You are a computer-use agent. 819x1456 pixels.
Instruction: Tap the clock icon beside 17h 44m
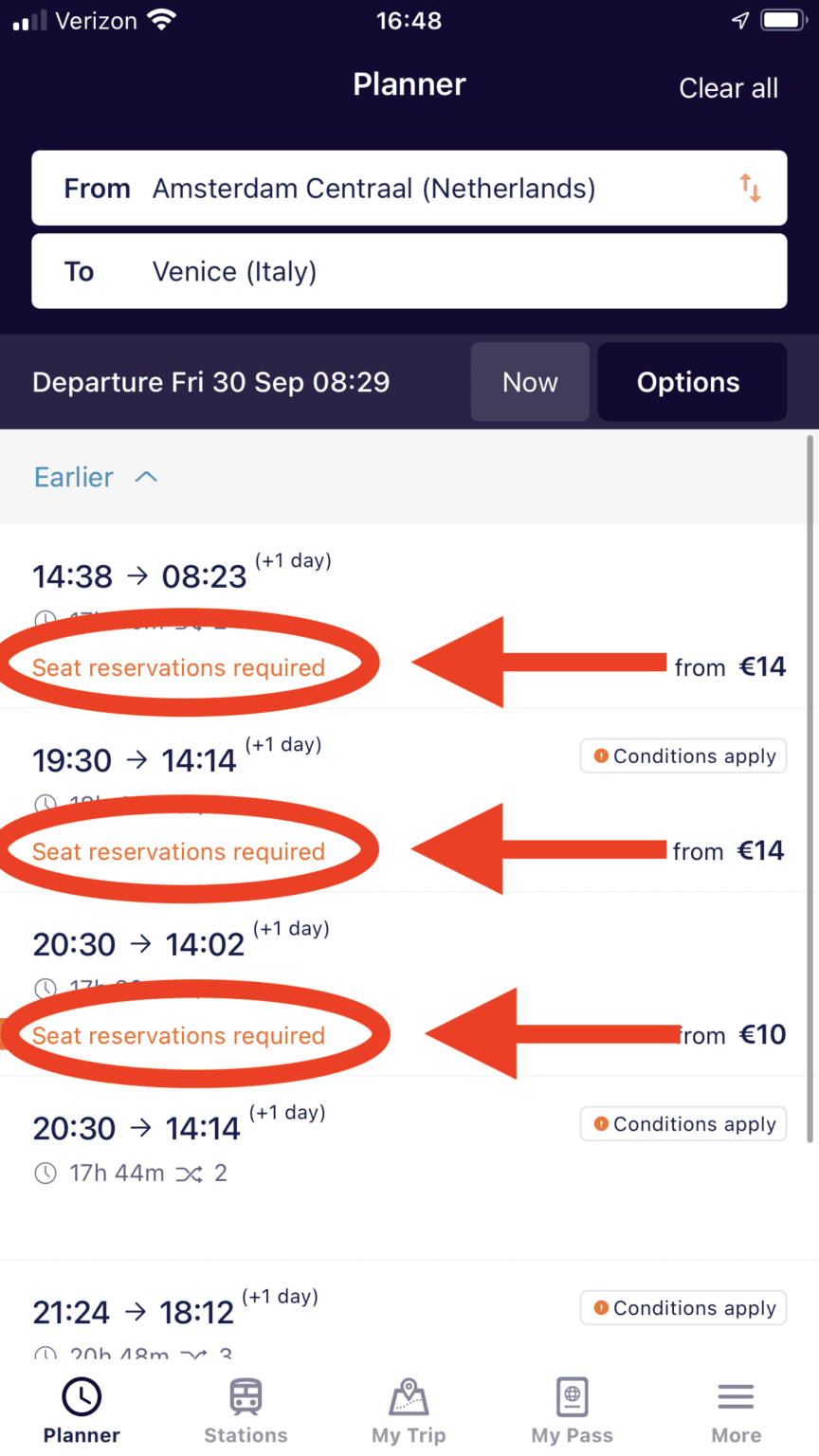point(45,1173)
